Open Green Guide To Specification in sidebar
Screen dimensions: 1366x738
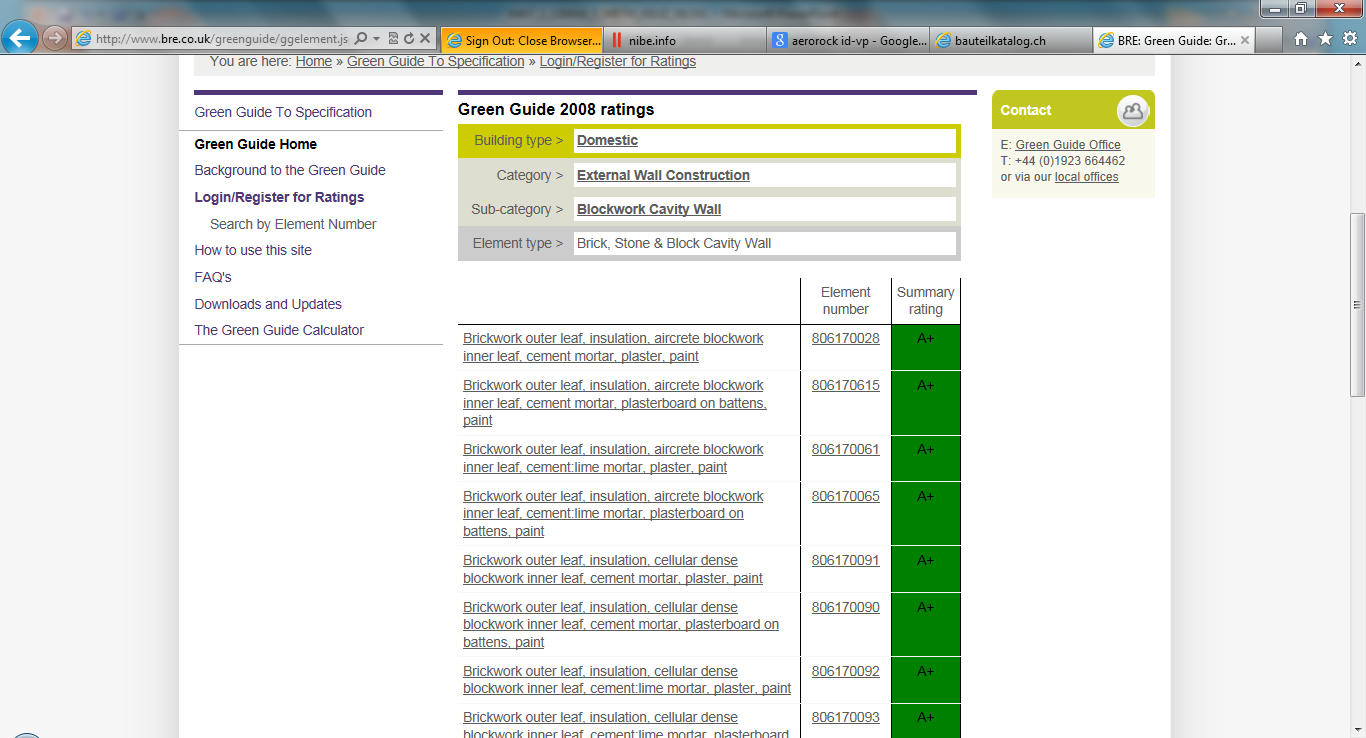pyautogui.click(x=283, y=112)
